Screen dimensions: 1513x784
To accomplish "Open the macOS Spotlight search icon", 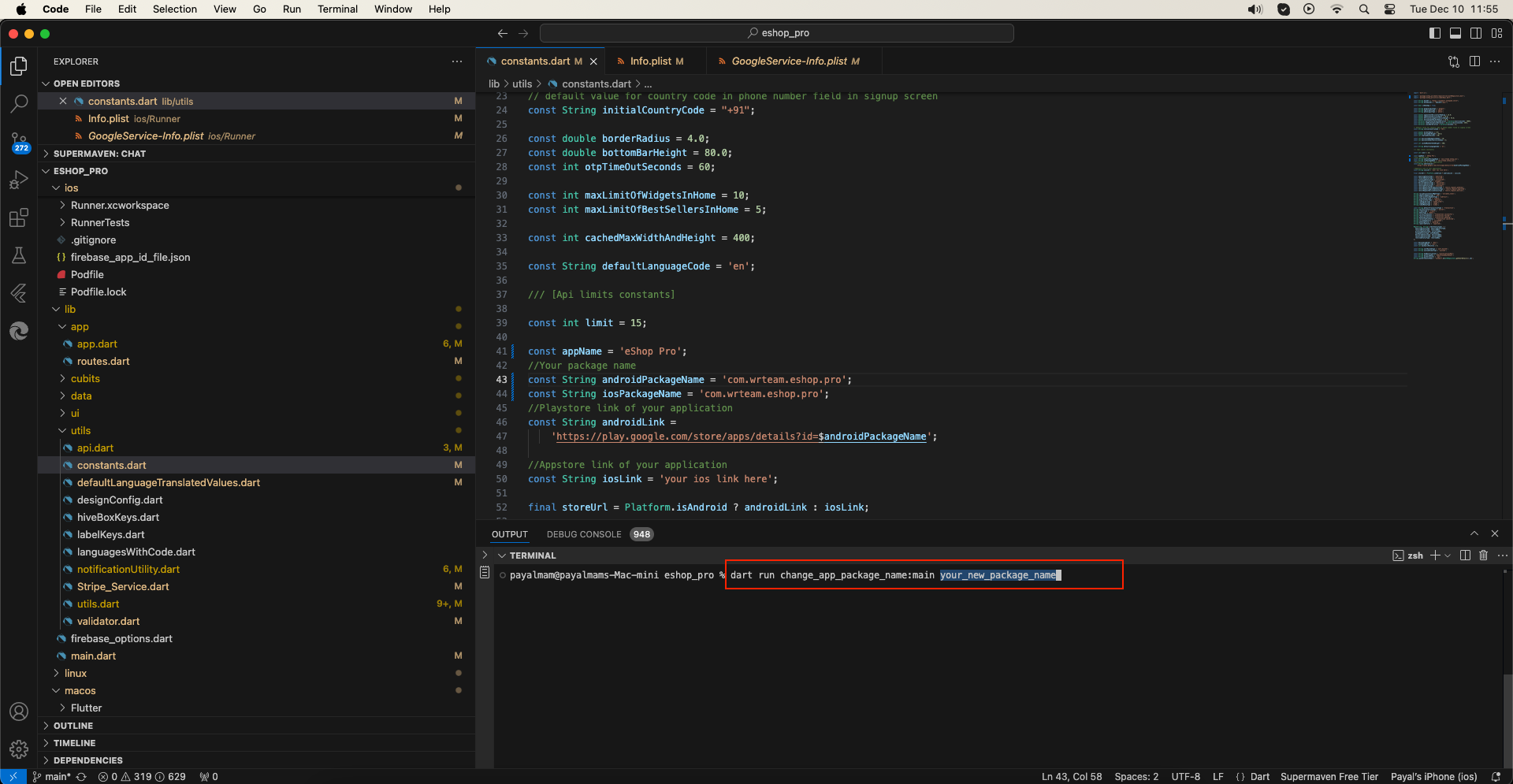I will [1363, 9].
